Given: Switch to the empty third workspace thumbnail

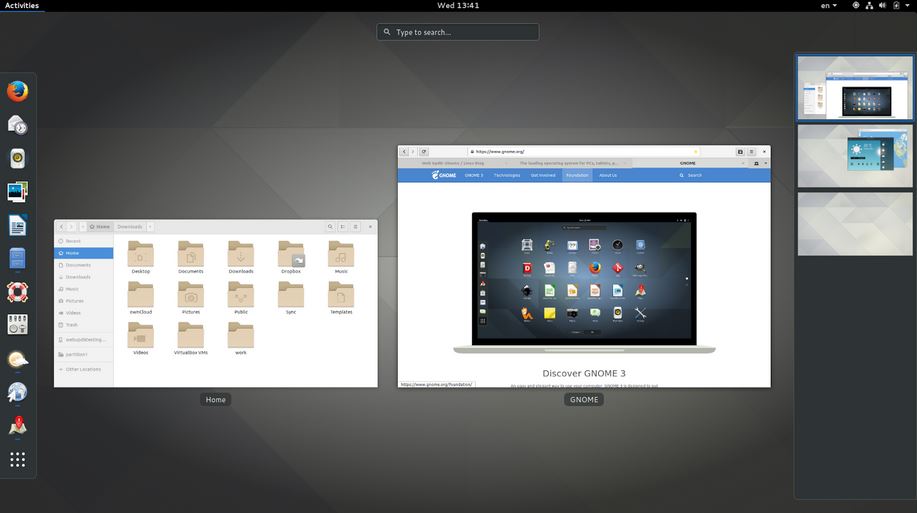Looking at the screenshot, I should point(854,224).
